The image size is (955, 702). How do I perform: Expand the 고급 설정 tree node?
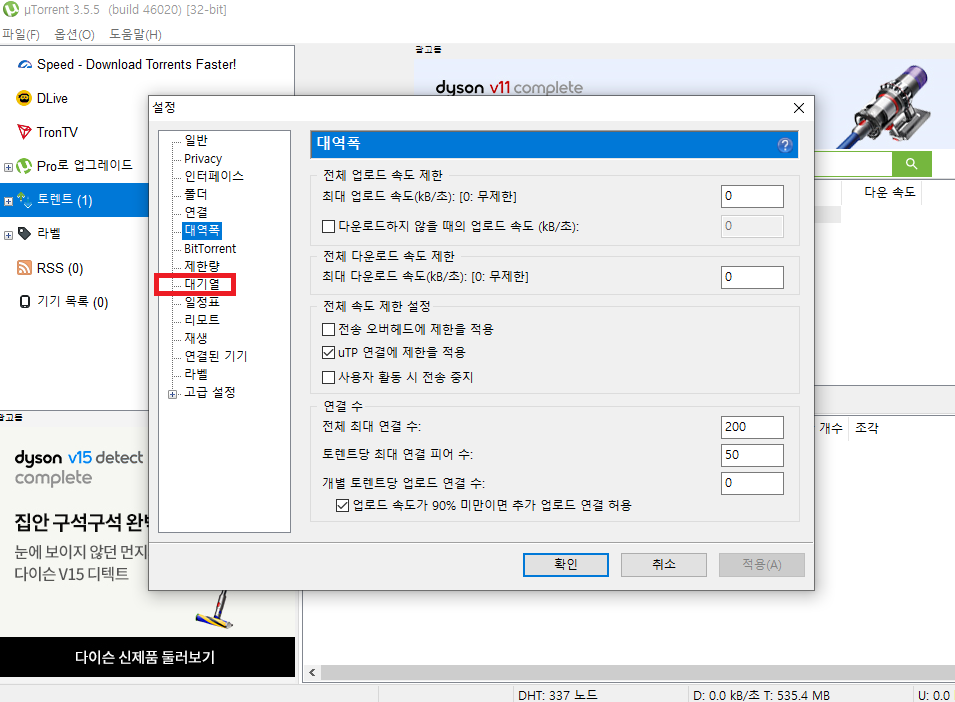pyautogui.click(x=172, y=394)
